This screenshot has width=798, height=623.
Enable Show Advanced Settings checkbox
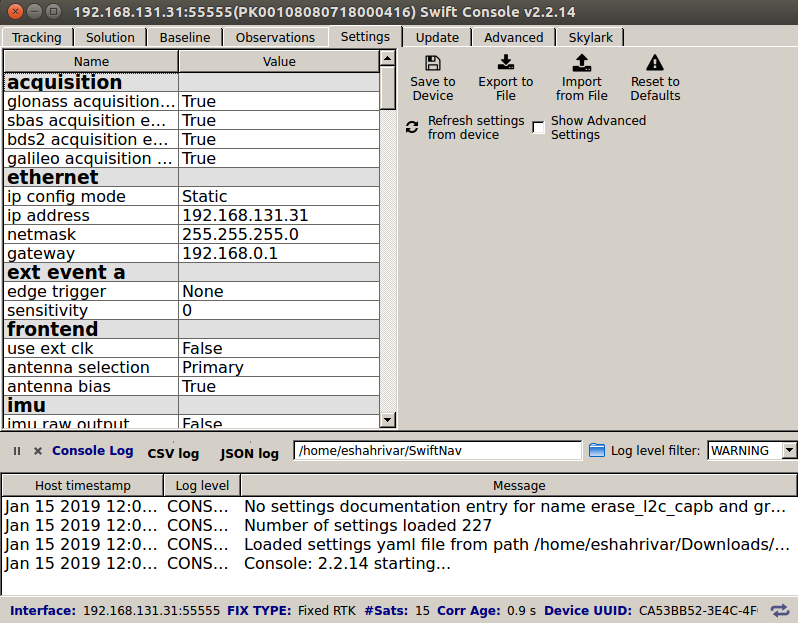coord(539,128)
